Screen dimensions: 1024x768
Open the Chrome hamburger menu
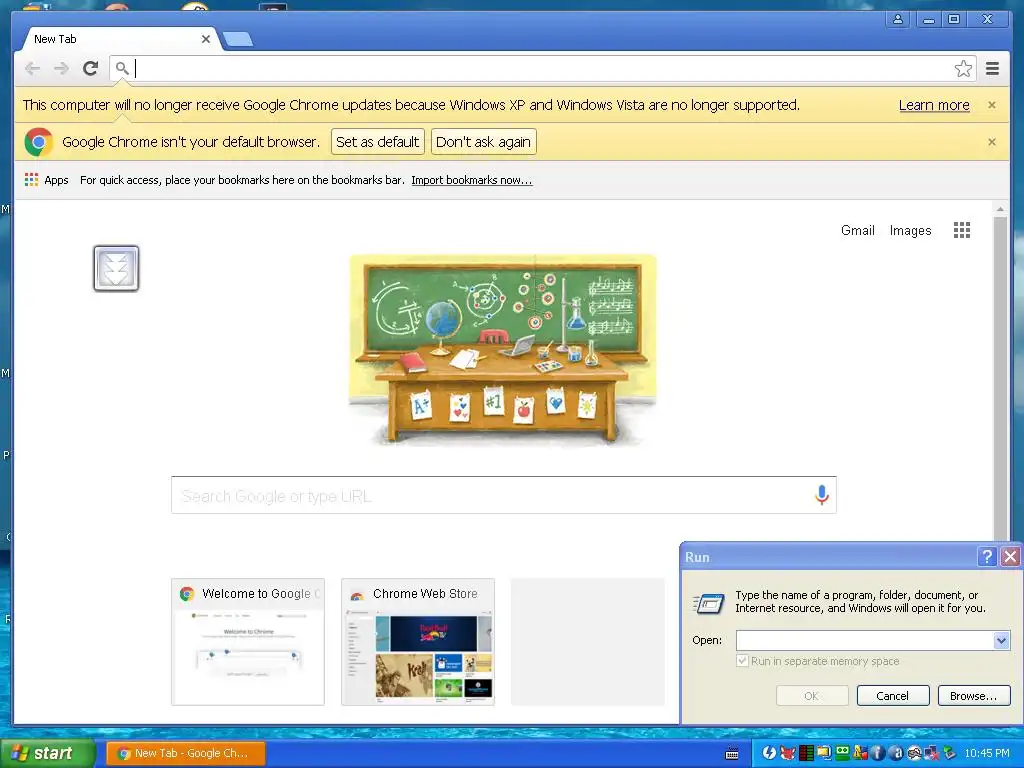[x=992, y=68]
